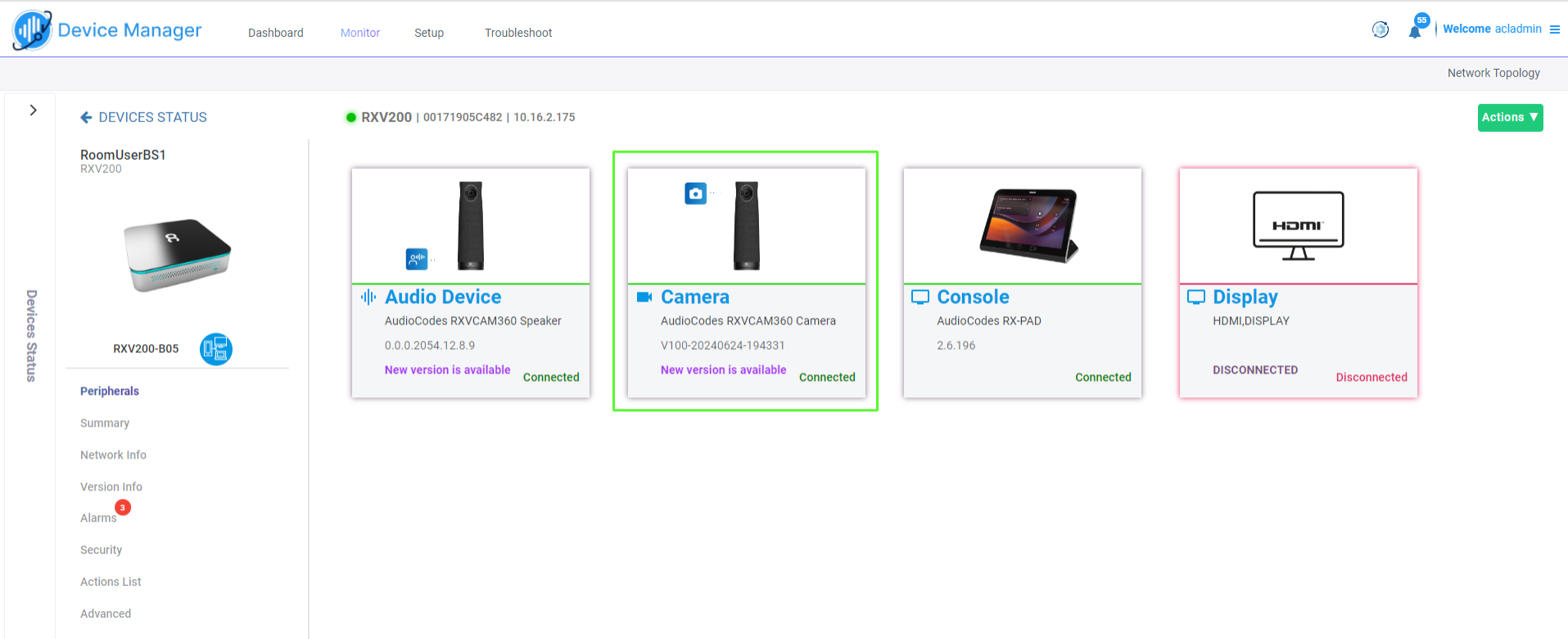Open Version Info in the sidebar

111,487
